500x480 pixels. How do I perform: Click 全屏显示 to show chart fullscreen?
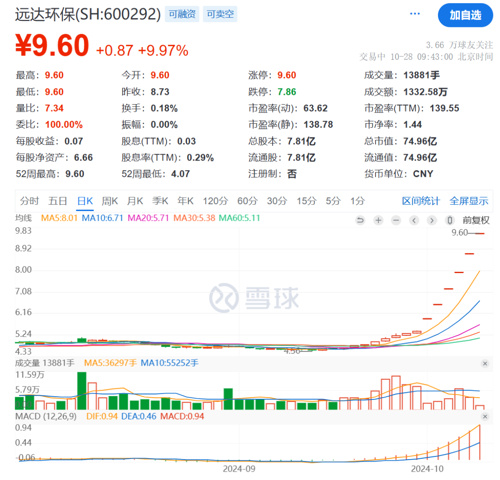click(469, 201)
